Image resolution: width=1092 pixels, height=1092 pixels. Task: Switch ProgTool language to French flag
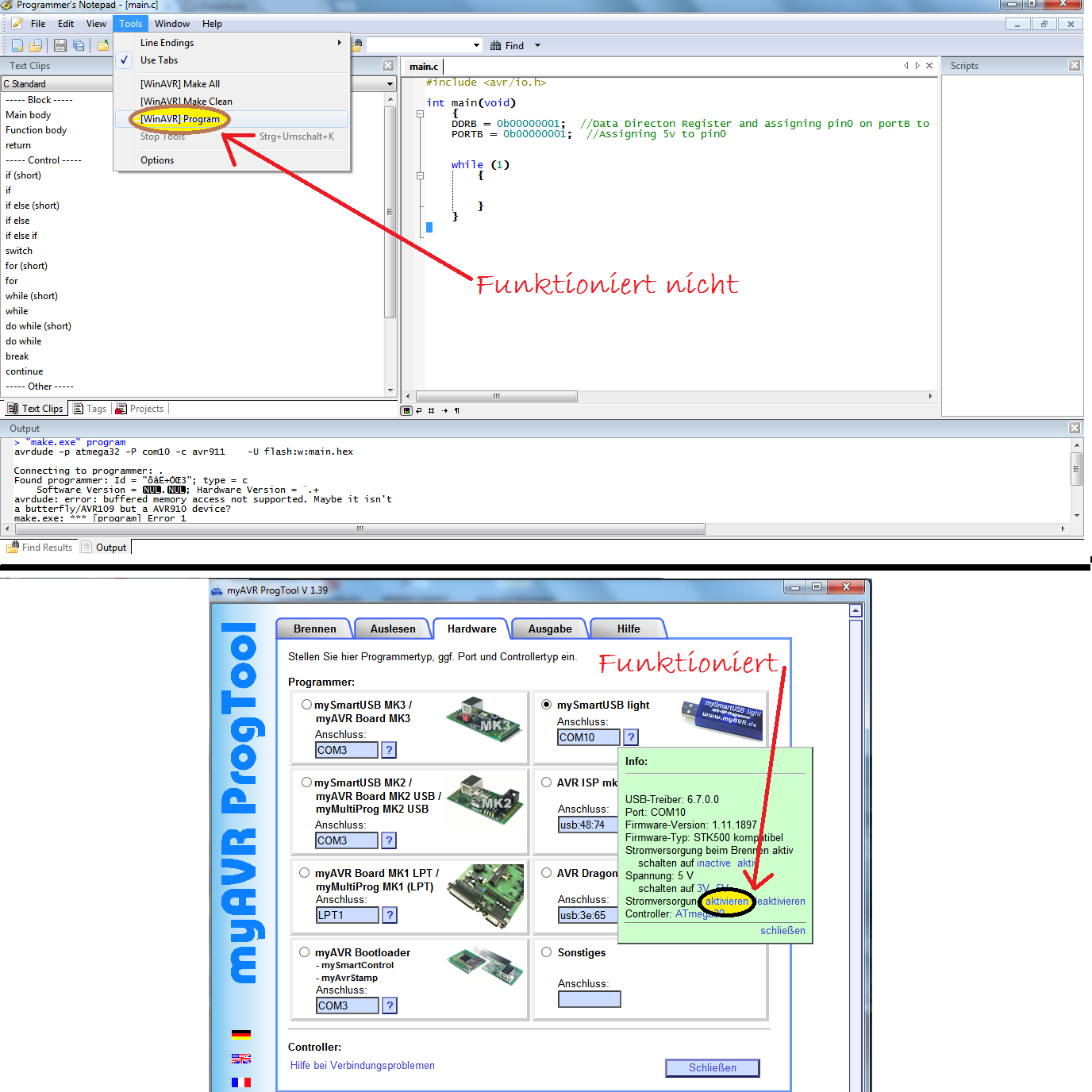pos(241,1082)
